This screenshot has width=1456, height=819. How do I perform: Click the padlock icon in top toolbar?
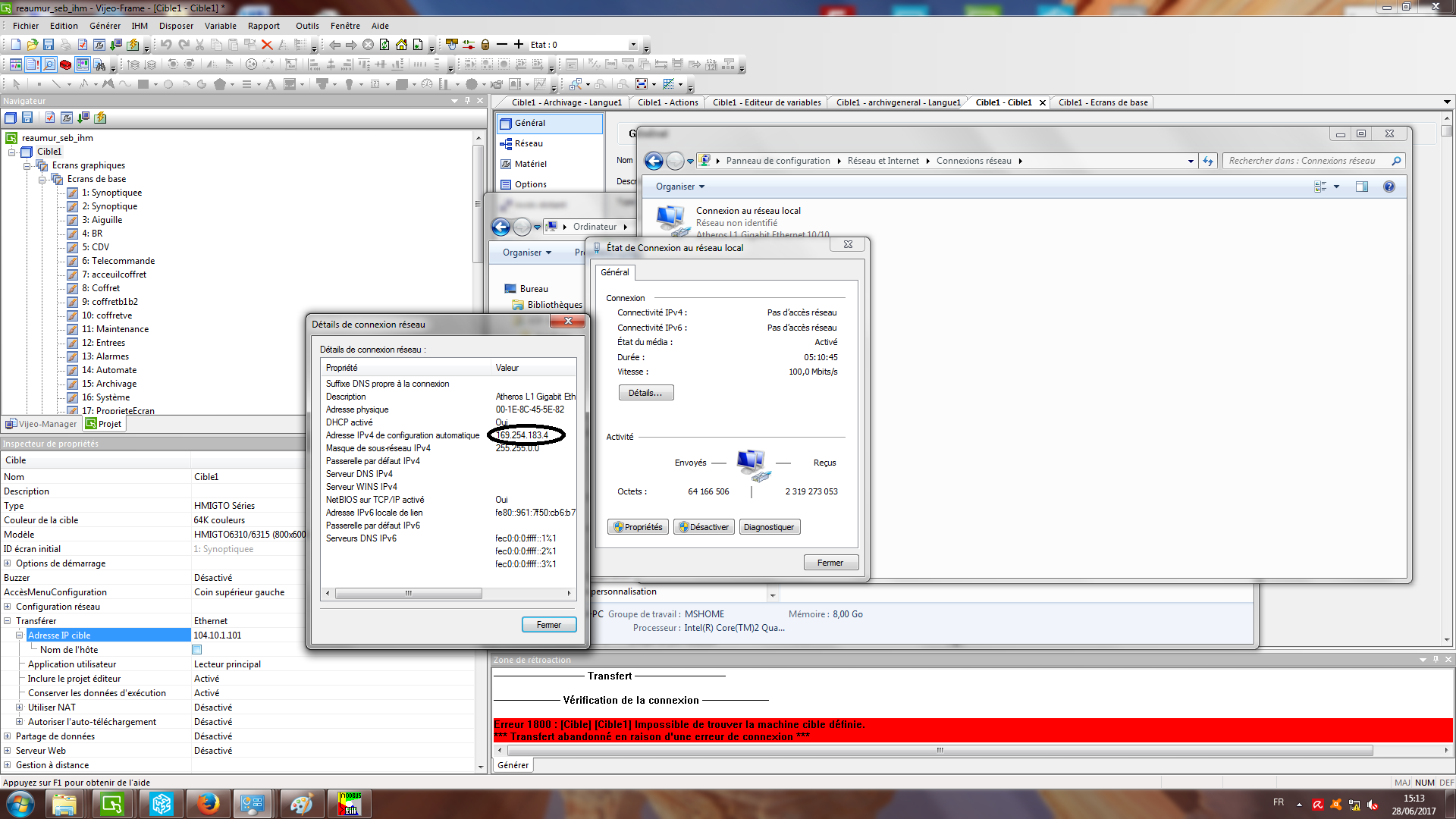pyautogui.click(x=485, y=45)
